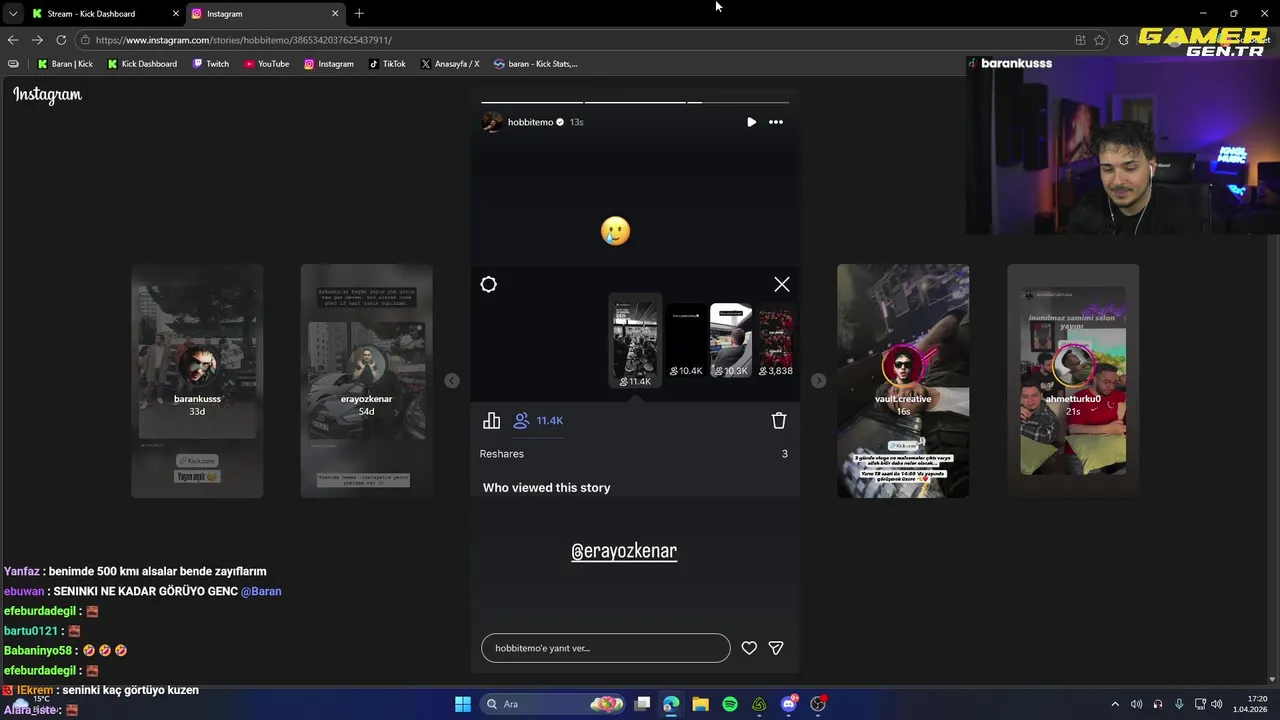1280x720 pixels.
Task: Click the taskbar Ara search box
Action: tap(551, 704)
